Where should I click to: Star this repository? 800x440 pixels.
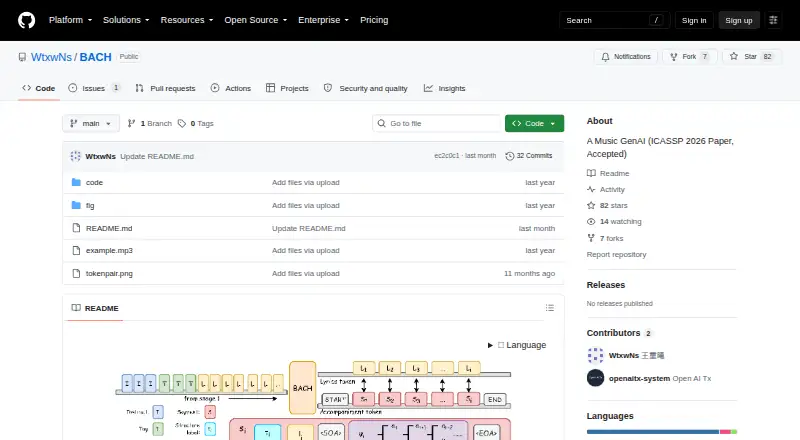tap(752, 57)
